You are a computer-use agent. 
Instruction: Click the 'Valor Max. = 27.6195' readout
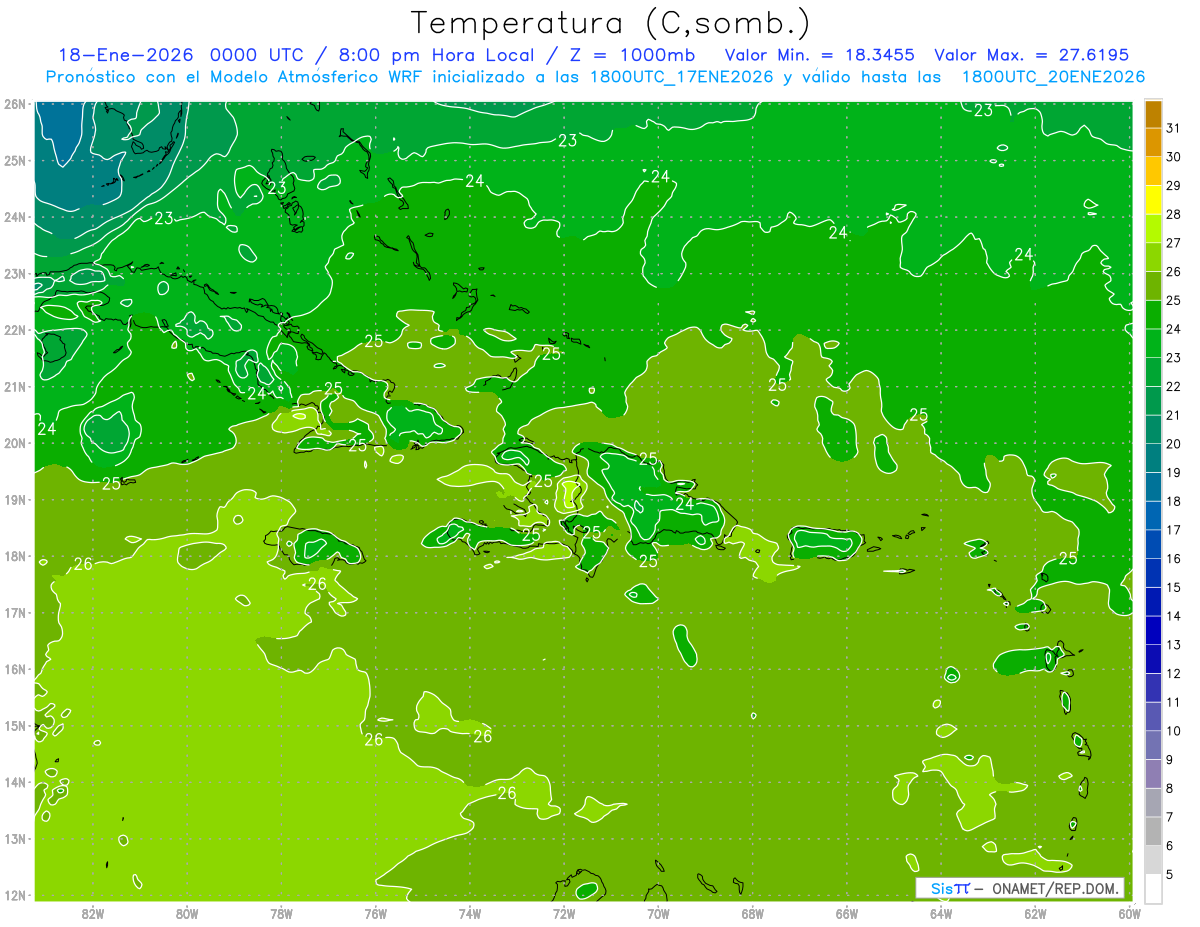(x=1031, y=55)
